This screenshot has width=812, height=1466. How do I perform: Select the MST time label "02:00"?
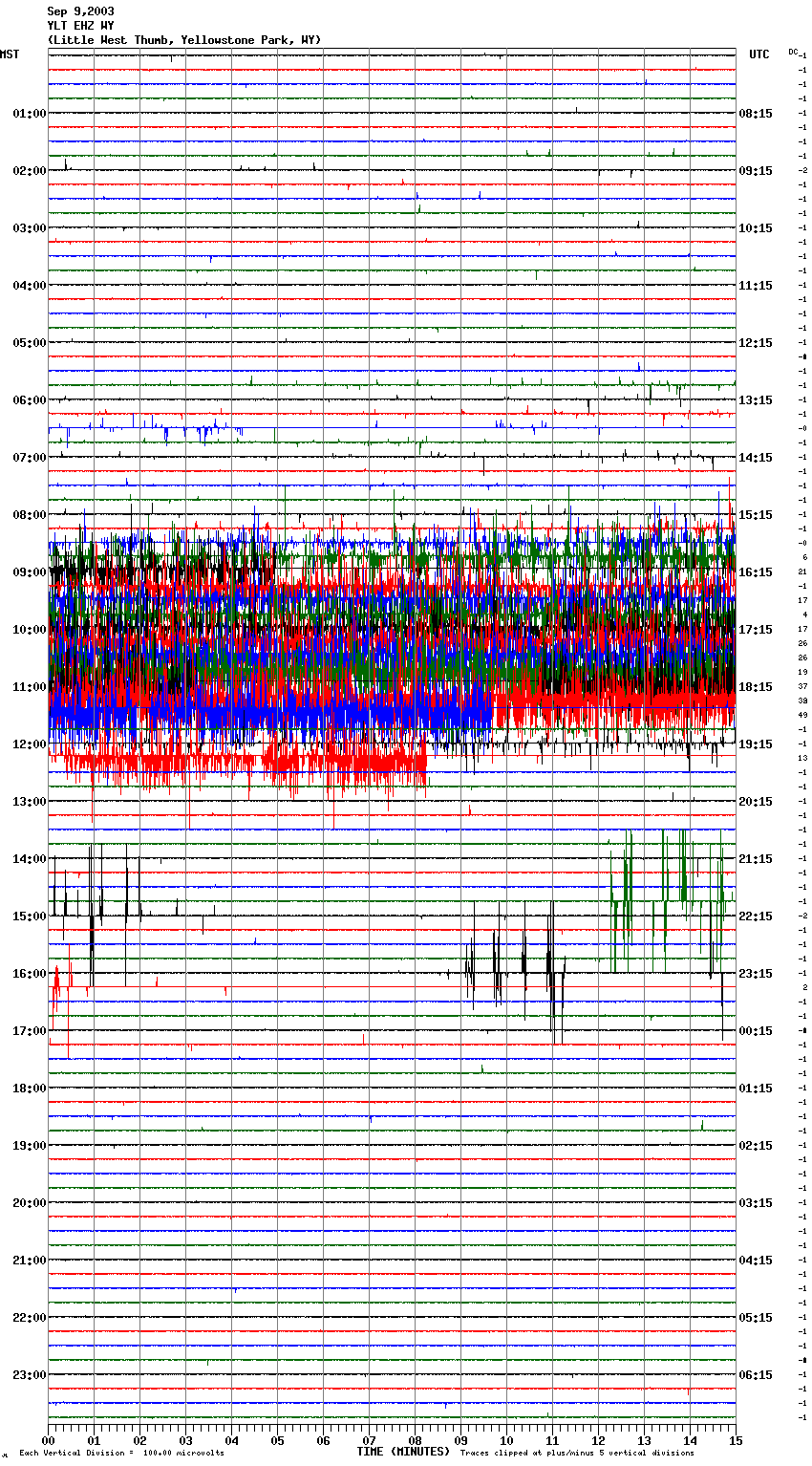tap(30, 171)
